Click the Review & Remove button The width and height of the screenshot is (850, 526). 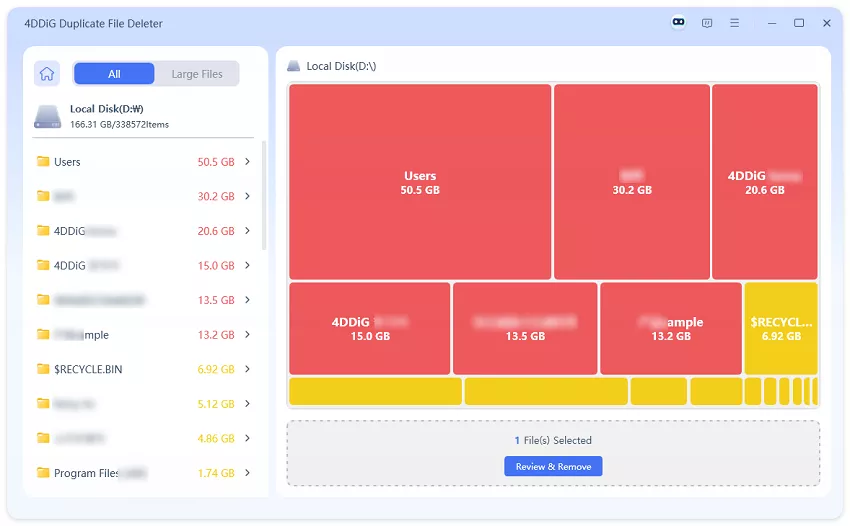553,466
